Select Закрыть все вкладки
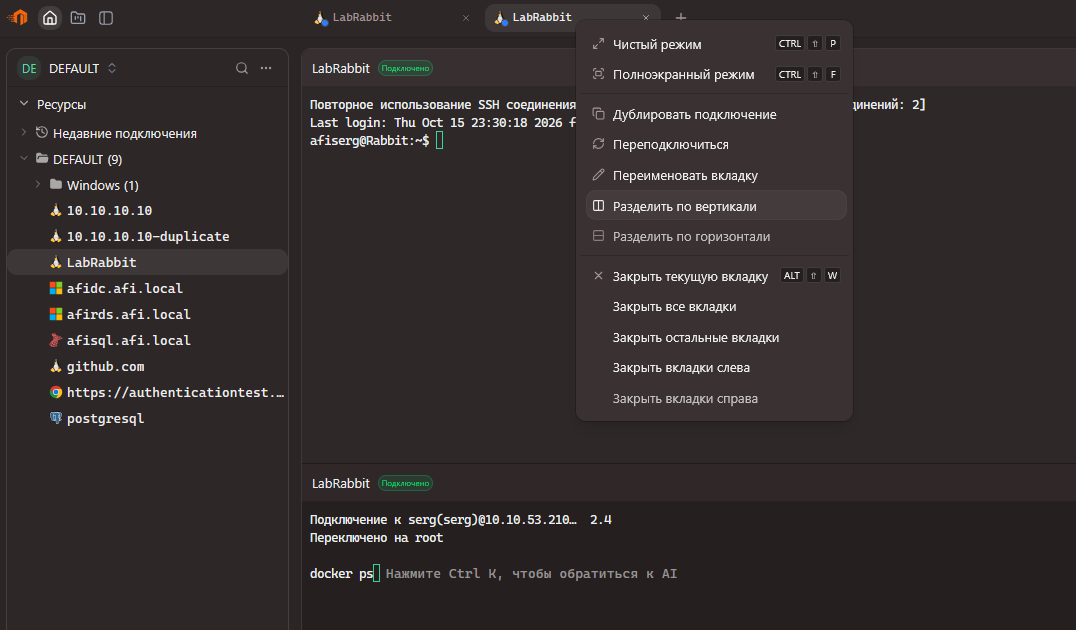Screen dimensions: 1076x630 716,307
